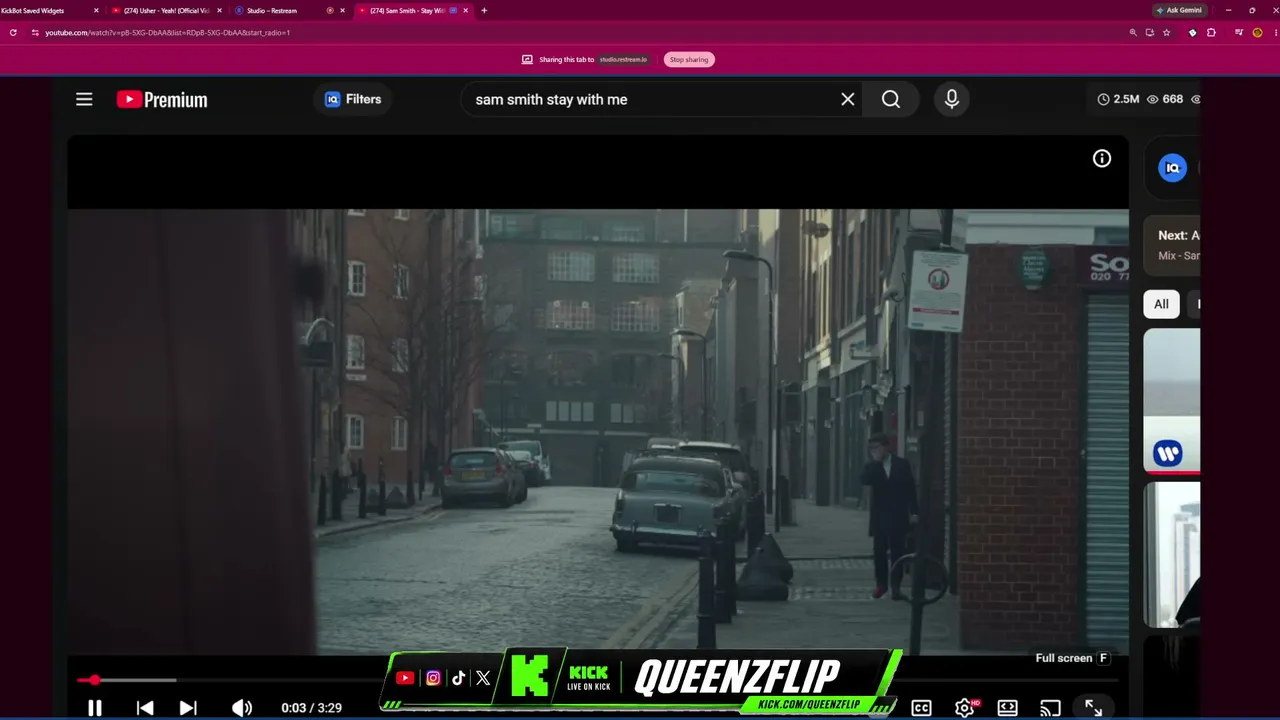1280x720 pixels.
Task: Open the Extensions puzzle icon
Action: tap(1212, 32)
